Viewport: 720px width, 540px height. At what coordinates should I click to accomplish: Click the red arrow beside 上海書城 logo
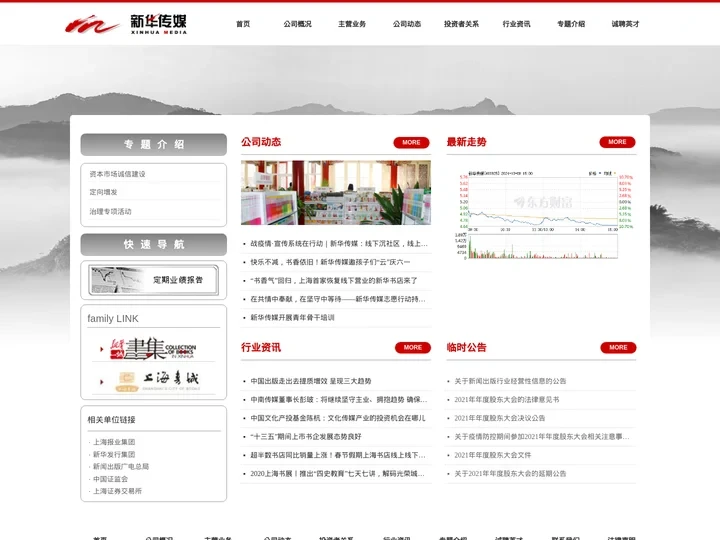(101, 382)
